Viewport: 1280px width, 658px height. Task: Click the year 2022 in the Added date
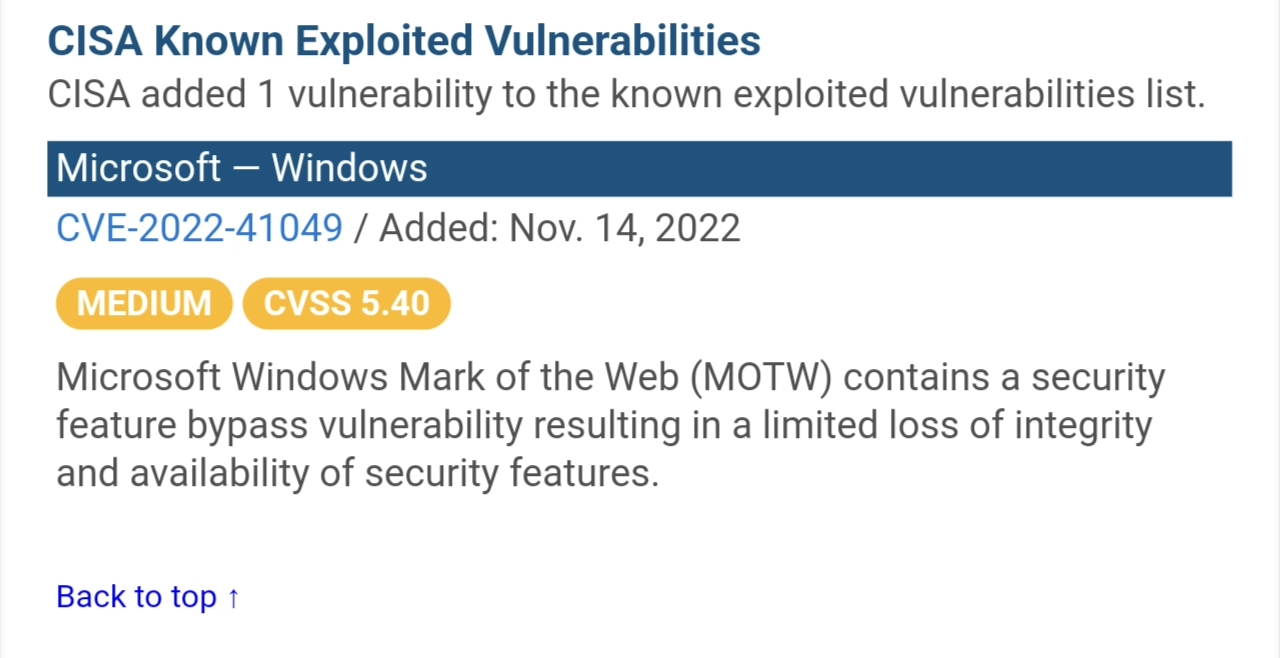pyautogui.click(x=697, y=229)
